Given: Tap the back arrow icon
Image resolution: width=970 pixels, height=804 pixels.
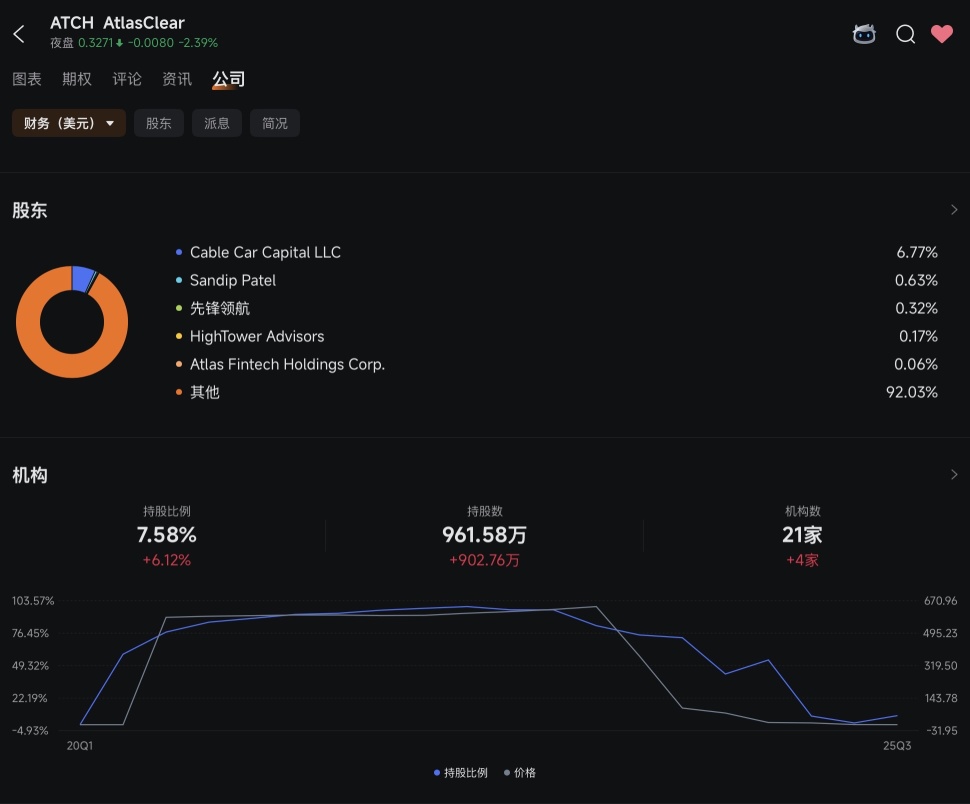Looking at the screenshot, I should click(19, 34).
